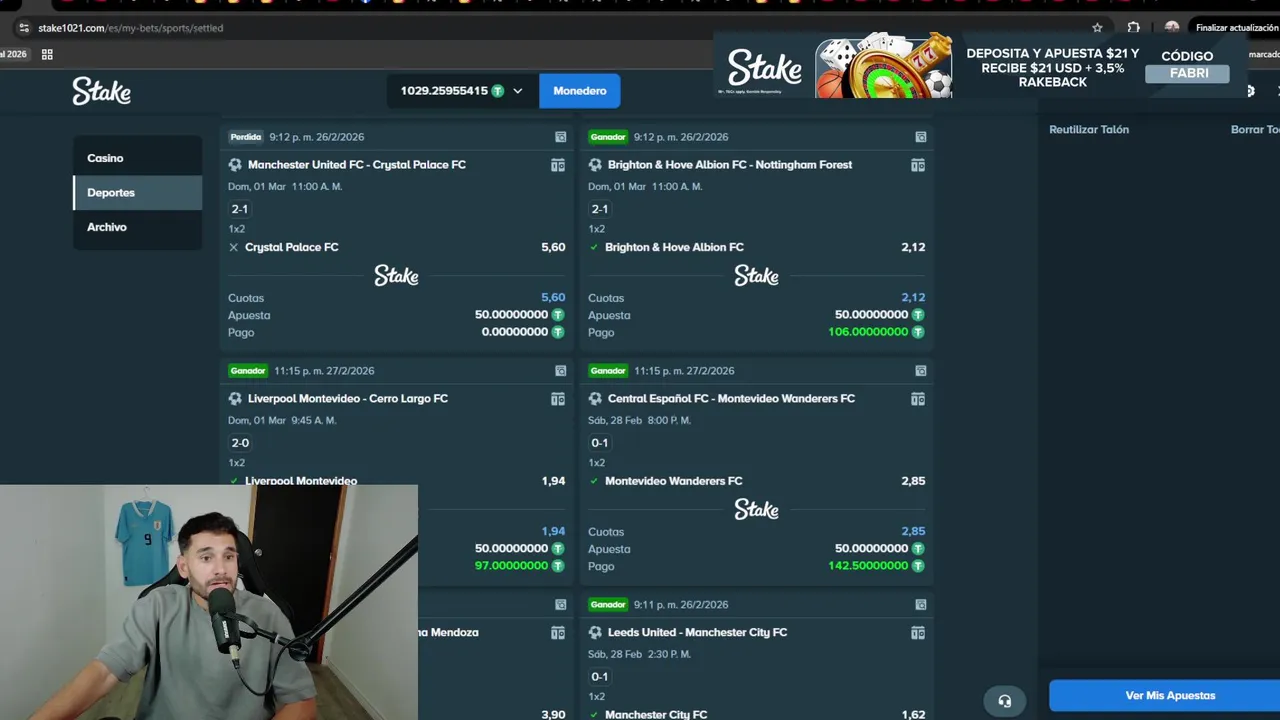
Task: Bookmark page with the star icon
Action: pos(1097,28)
